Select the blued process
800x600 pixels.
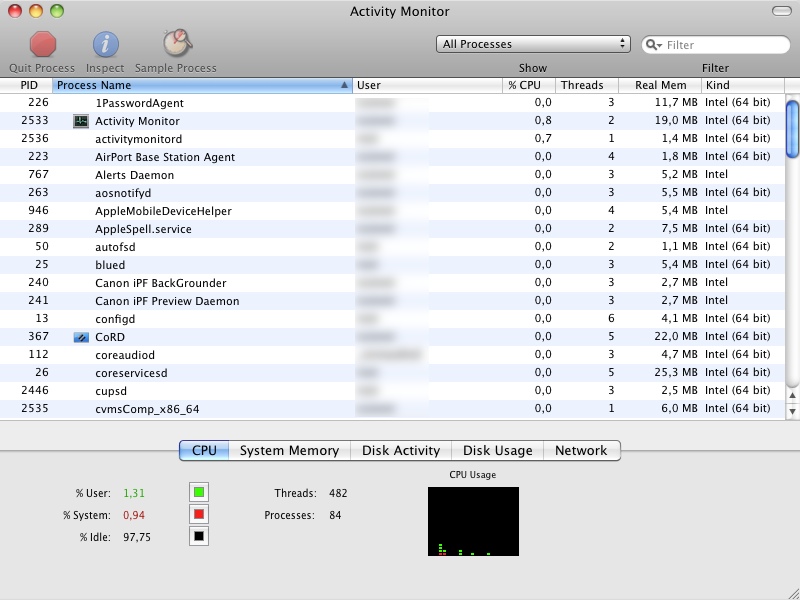pyautogui.click(x=392, y=265)
